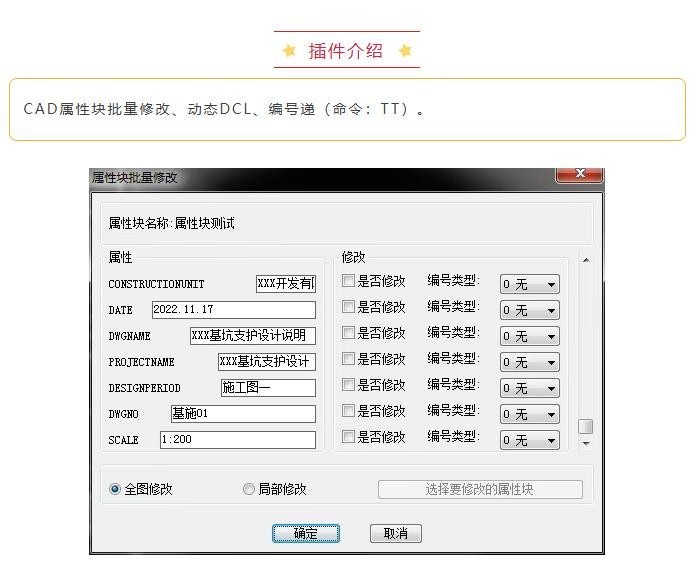The width and height of the screenshot is (700, 580).
Task: Click the 确定 button
Action: tap(306, 534)
